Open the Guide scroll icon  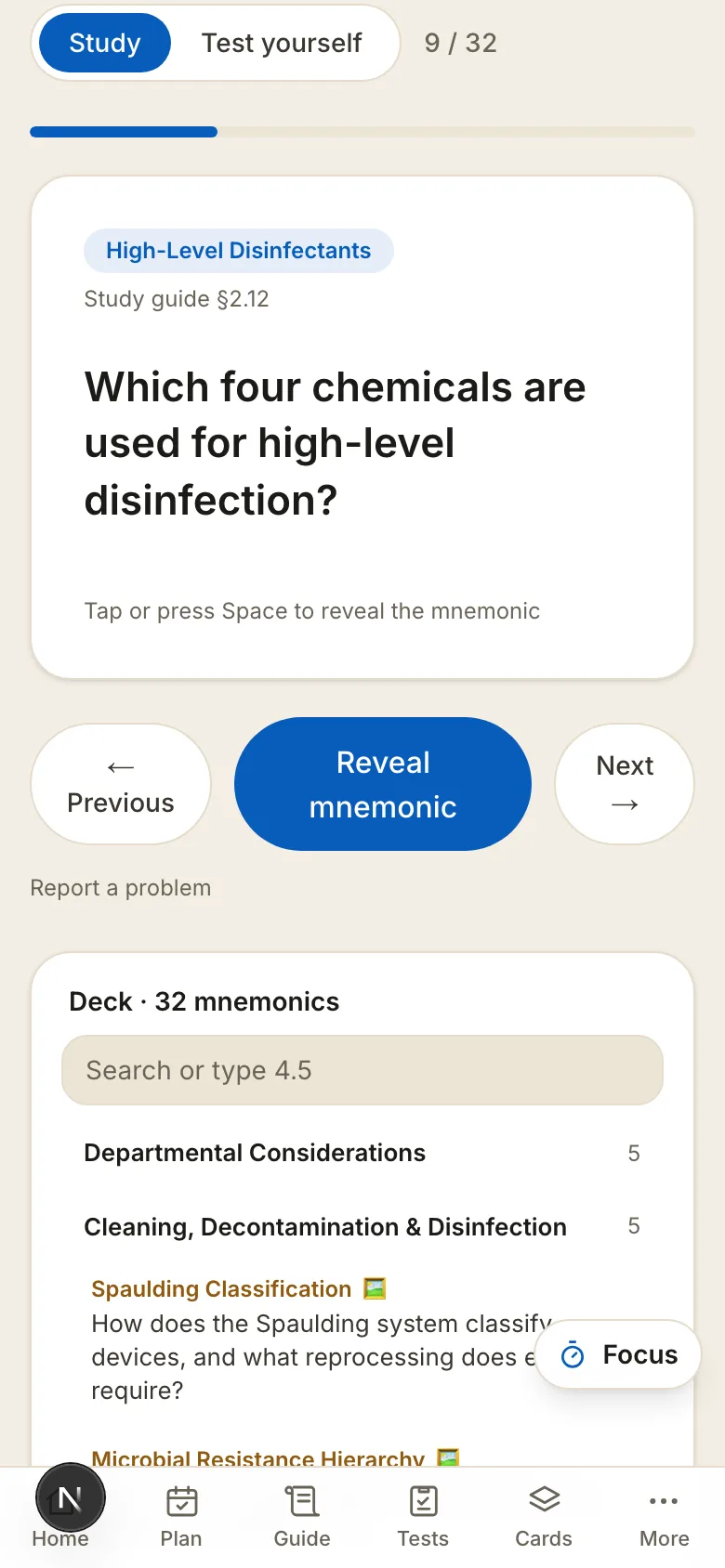click(302, 1501)
